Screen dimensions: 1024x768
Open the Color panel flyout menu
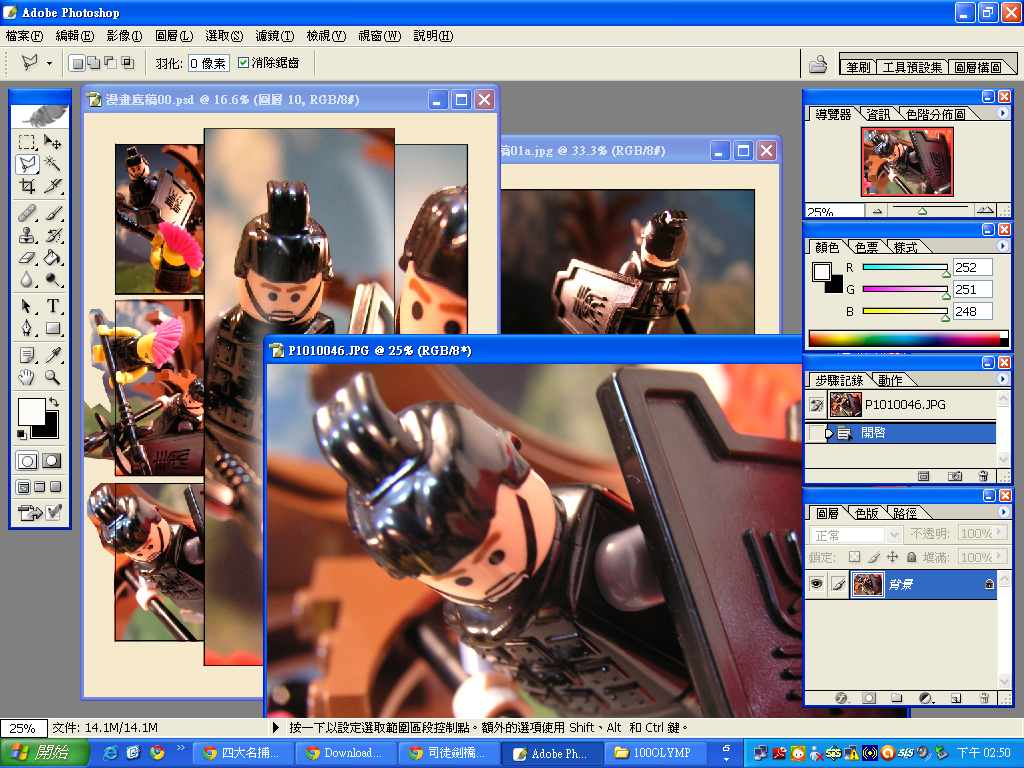pos(1002,246)
